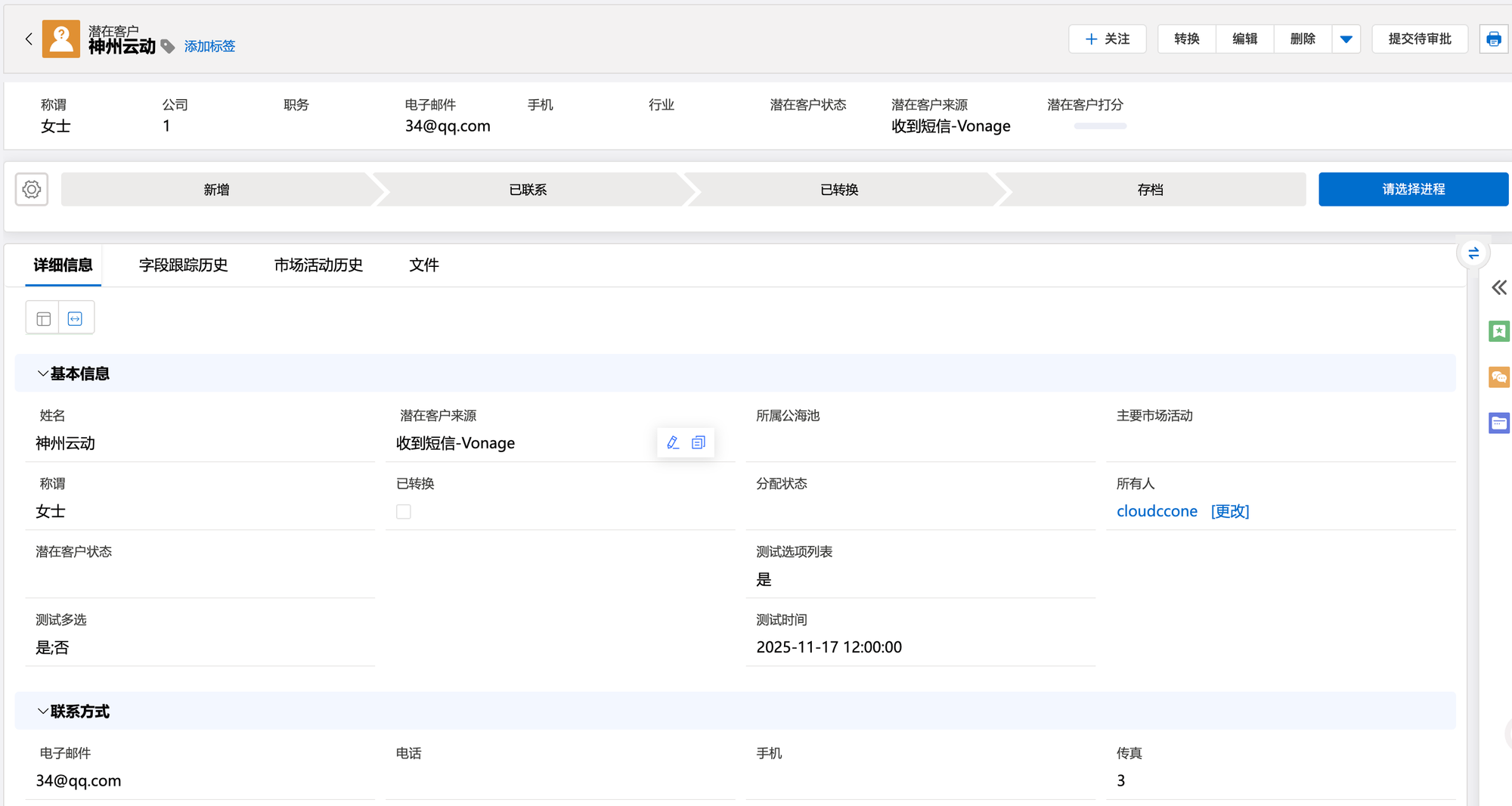Click the green bookmark sidebar icon

[1498, 331]
